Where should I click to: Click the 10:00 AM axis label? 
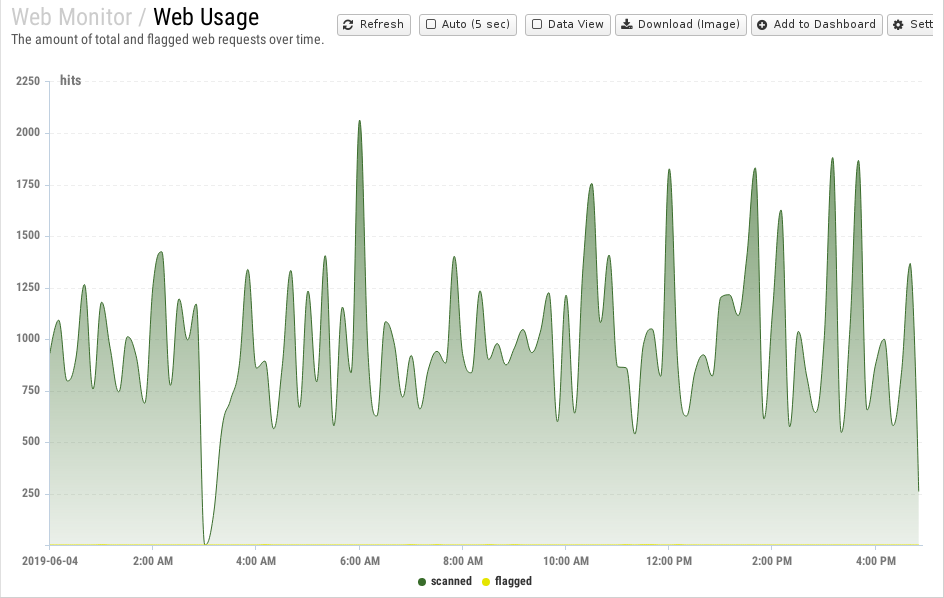[x=566, y=561]
